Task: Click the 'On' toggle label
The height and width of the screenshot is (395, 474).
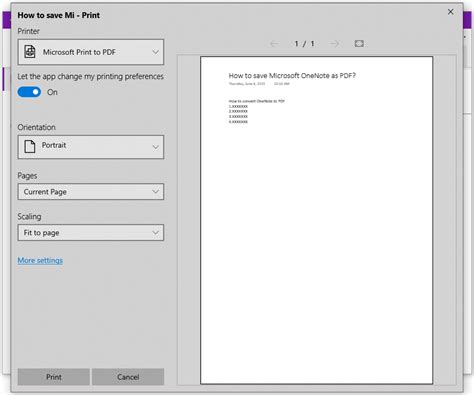Action: [52, 92]
